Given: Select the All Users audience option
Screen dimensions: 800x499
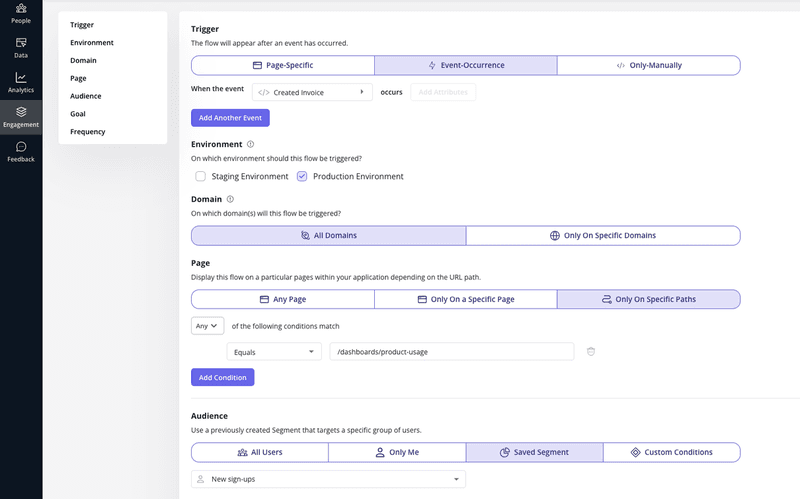Looking at the screenshot, I should [x=260, y=453].
